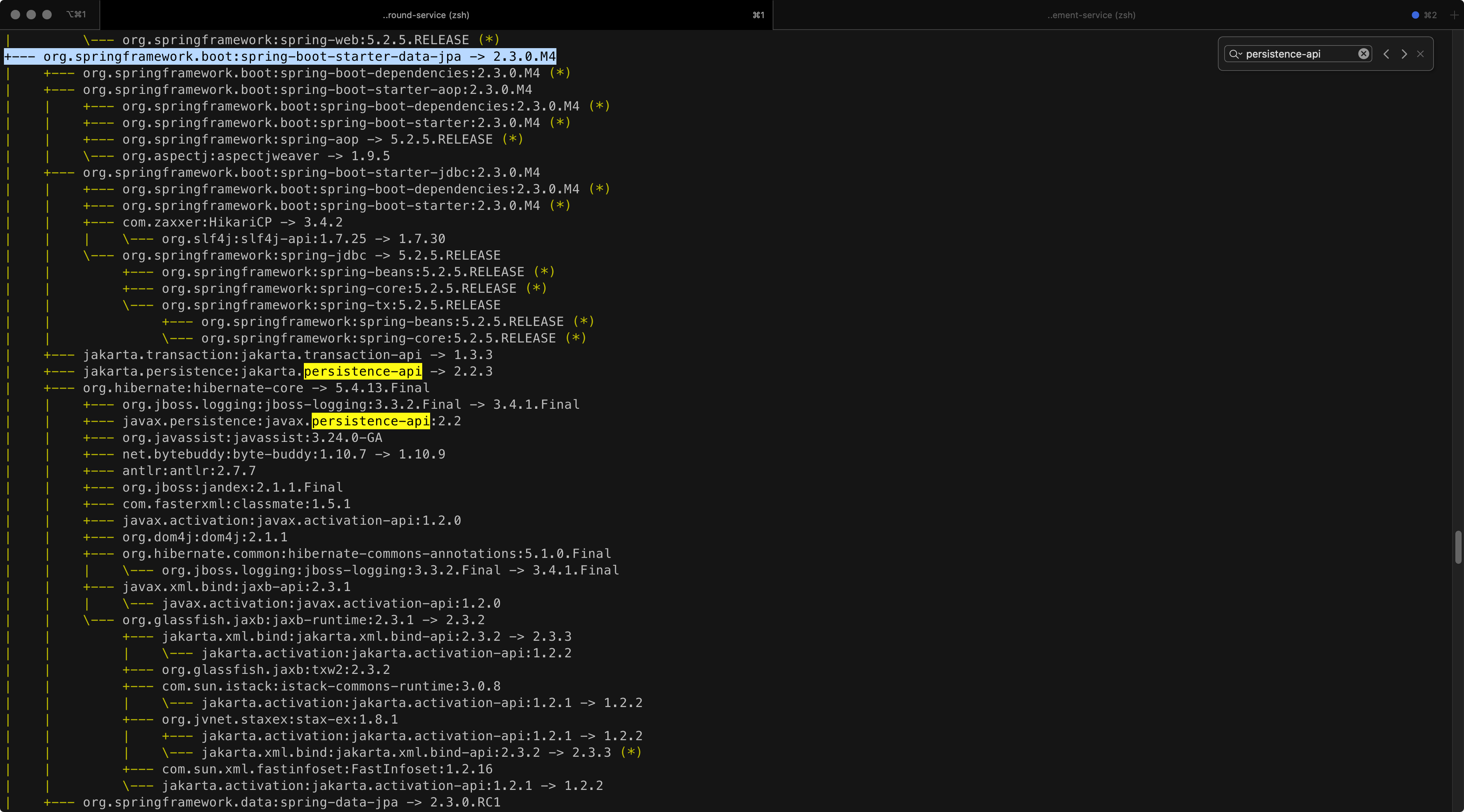Screen dimensions: 1464x812
Task: Click spring-jdbc -> 5.2.5.RELEASE line
Action: tap(311, 255)
